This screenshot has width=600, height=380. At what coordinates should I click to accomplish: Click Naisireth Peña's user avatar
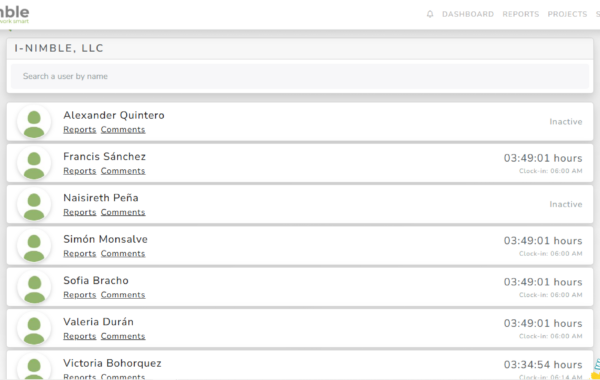[34, 205]
